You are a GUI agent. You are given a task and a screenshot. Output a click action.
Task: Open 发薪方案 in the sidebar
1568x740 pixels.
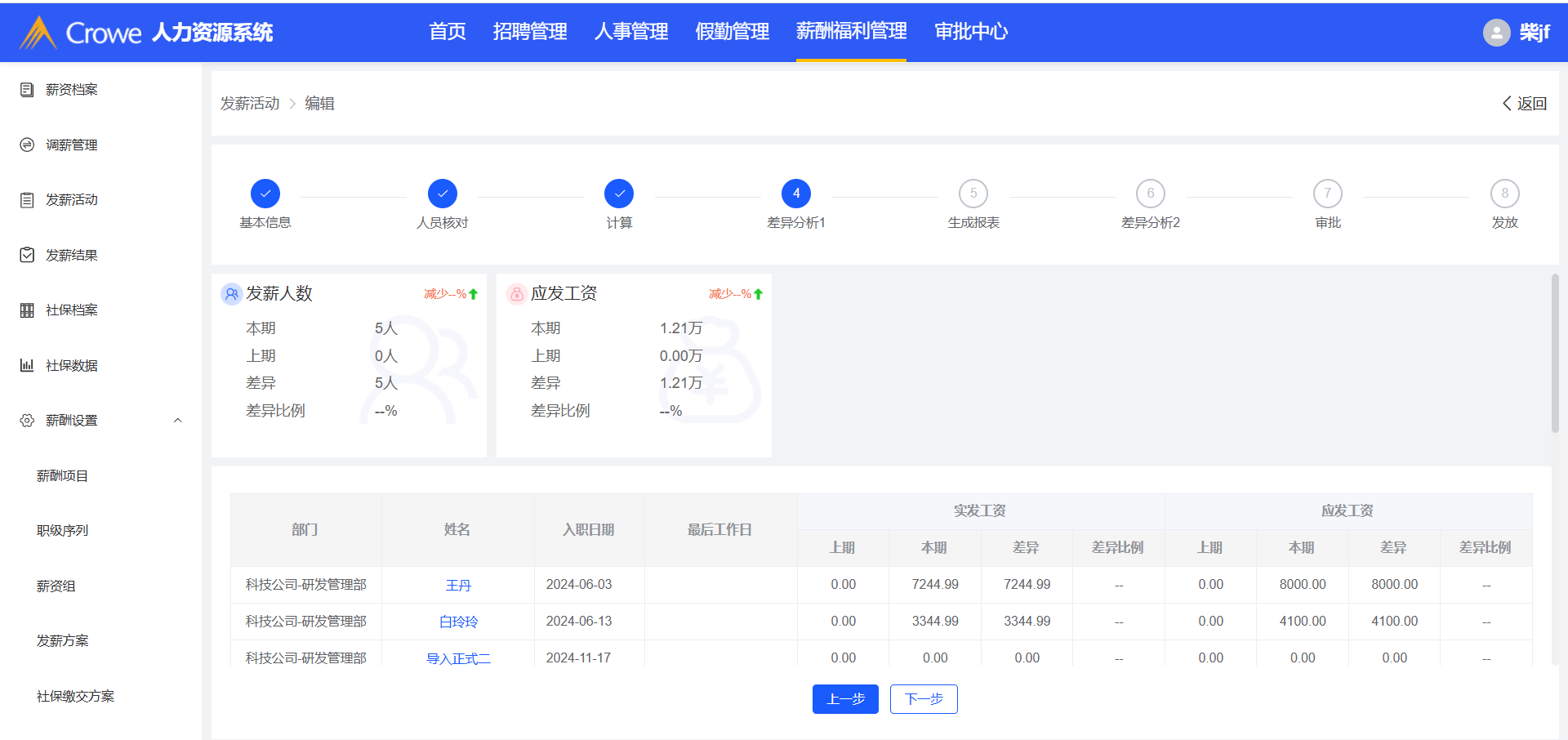tap(62, 641)
